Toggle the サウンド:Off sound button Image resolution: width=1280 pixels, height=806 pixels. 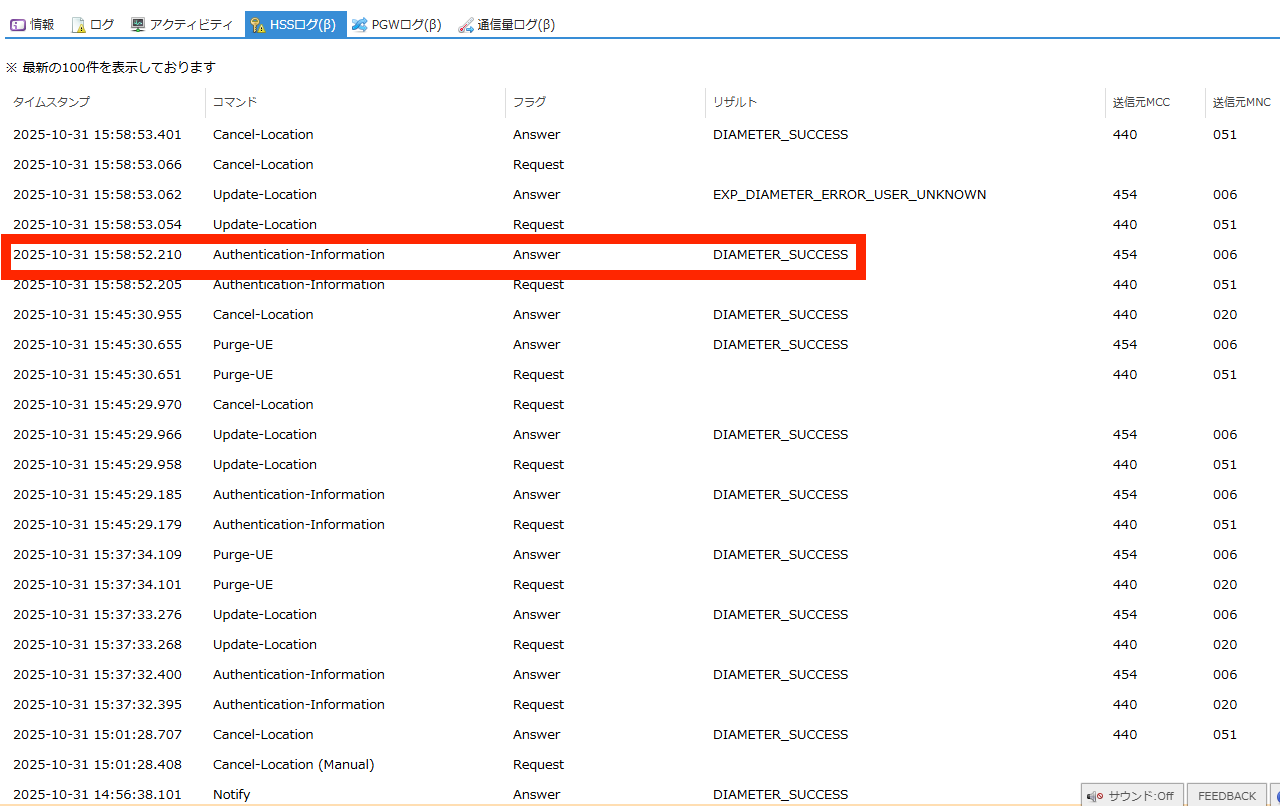tap(1132, 796)
